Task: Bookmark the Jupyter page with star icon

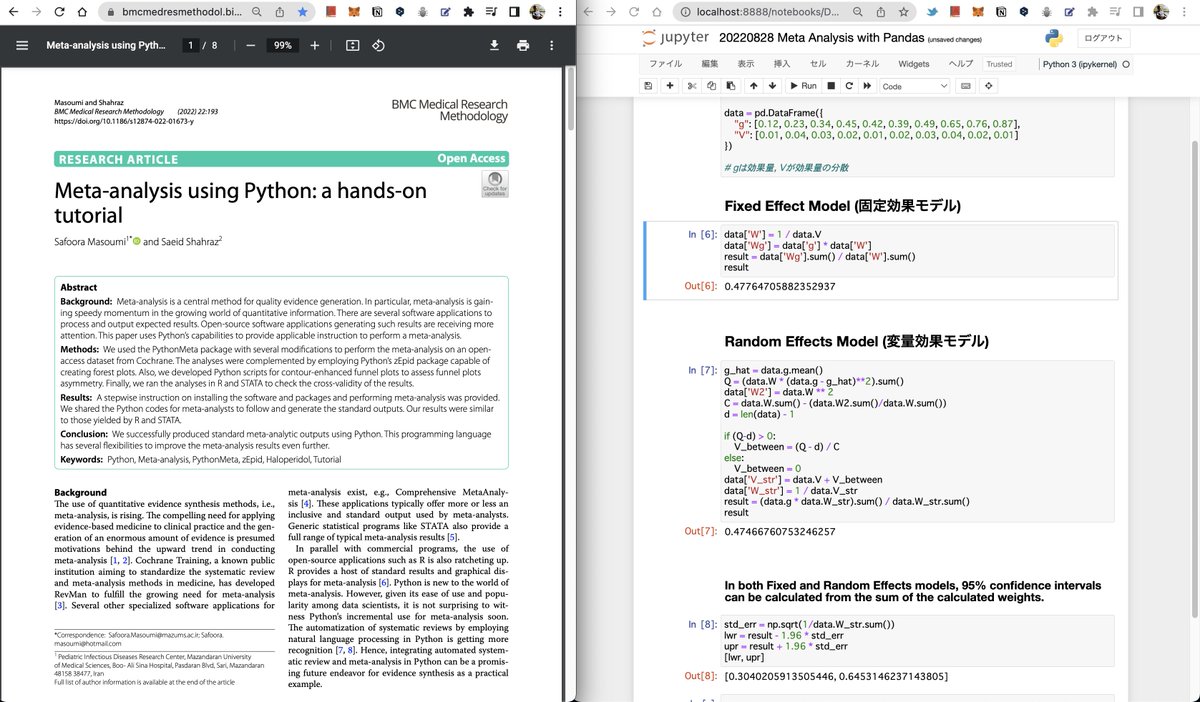Action: click(903, 12)
